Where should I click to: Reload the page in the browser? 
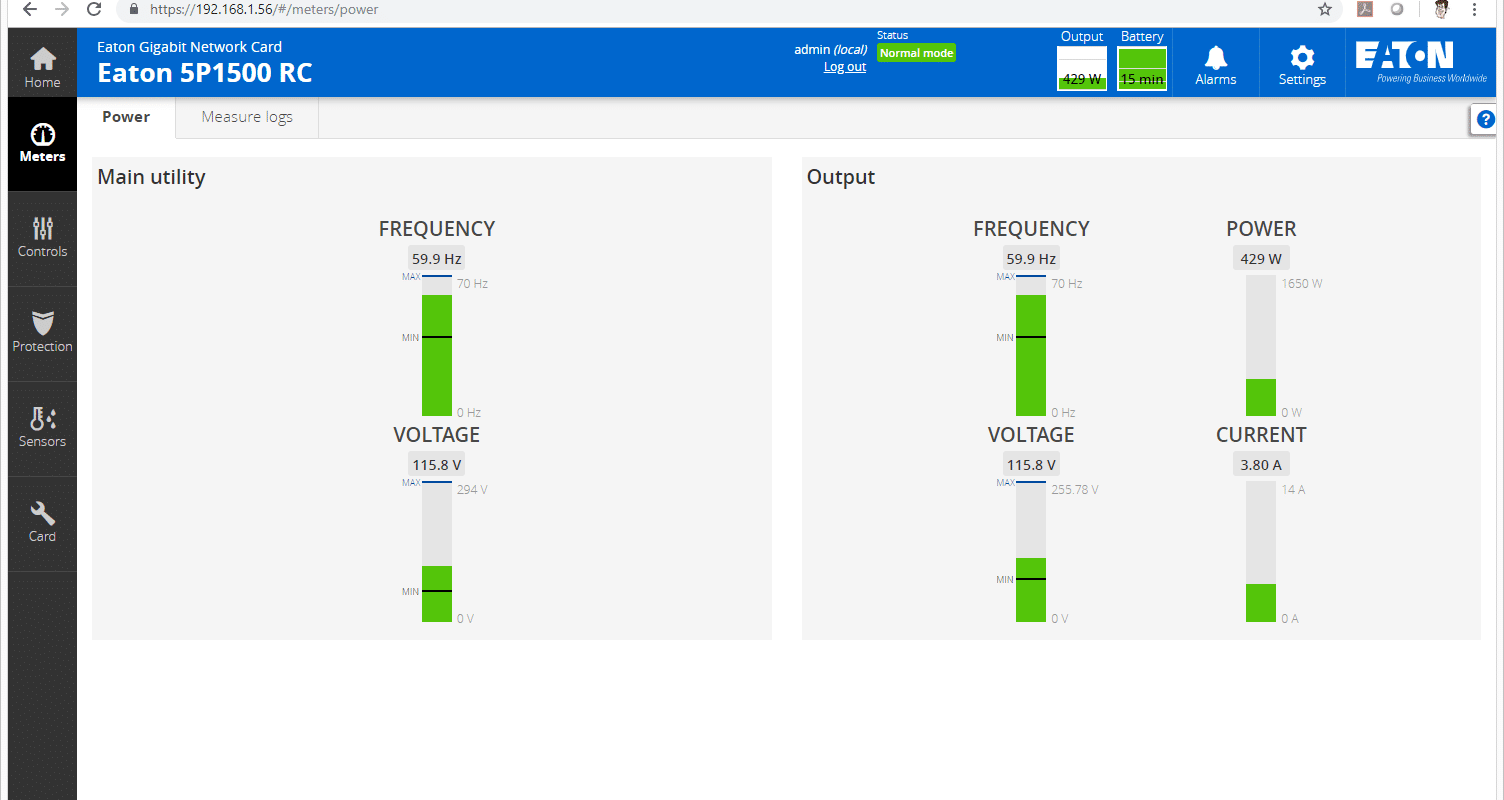pyautogui.click(x=94, y=10)
